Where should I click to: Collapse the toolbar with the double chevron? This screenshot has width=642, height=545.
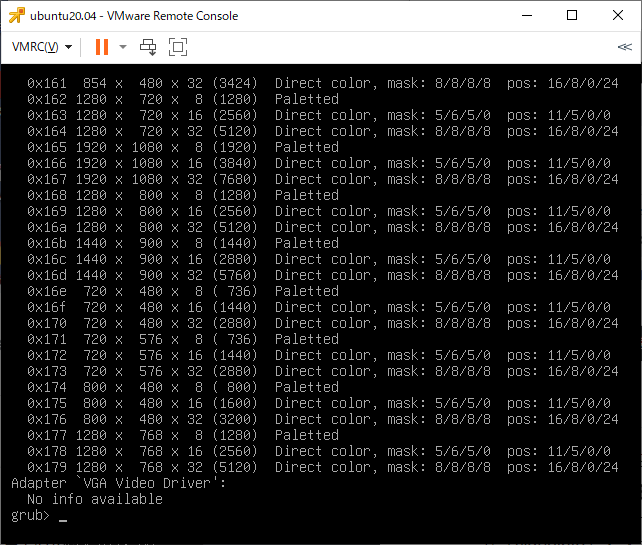click(x=624, y=47)
